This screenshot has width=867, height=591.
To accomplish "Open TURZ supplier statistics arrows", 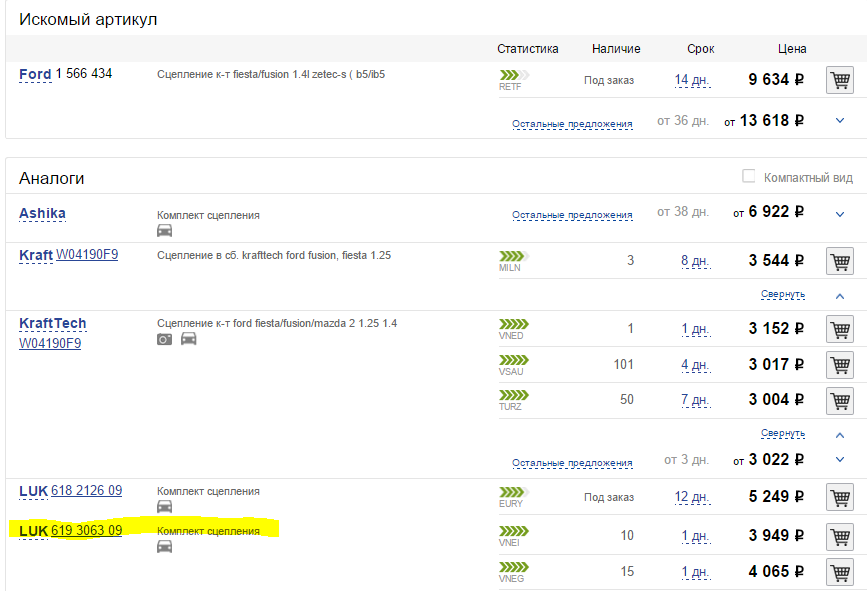I will coord(514,395).
